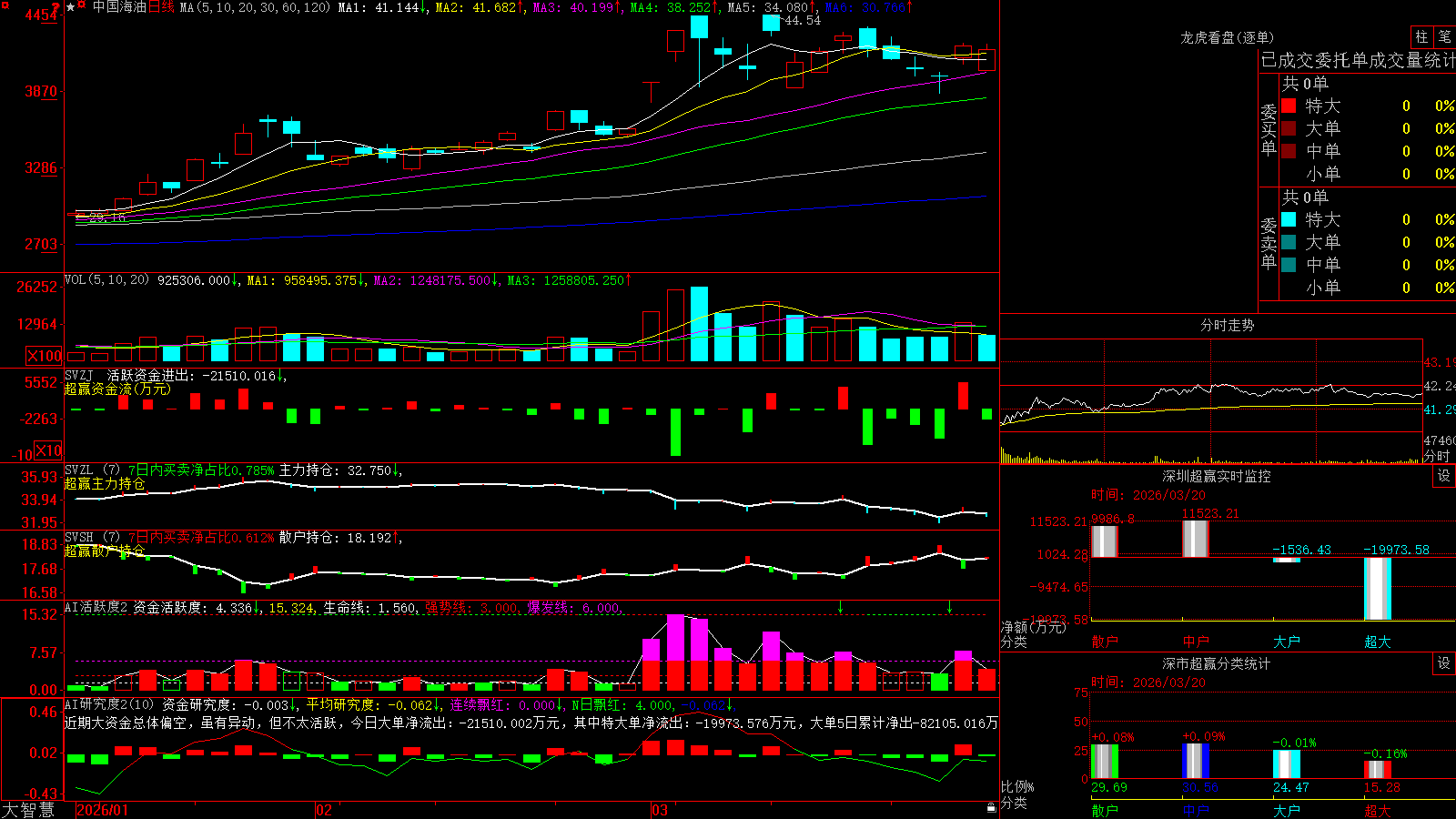
Task: Click the 委买单 vertical section label
Action: (1269, 129)
